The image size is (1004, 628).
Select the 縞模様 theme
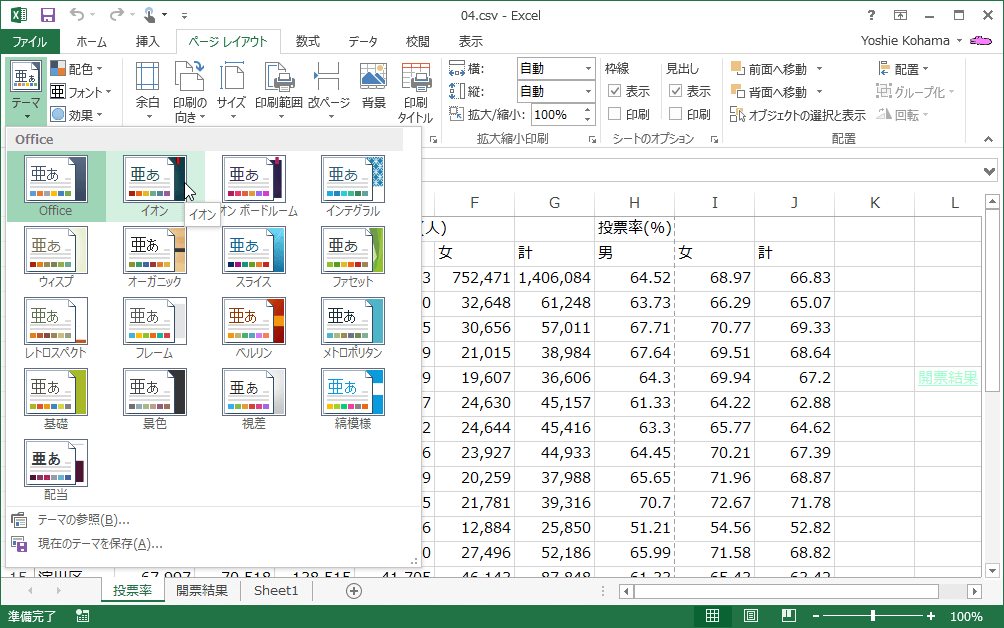[x=353, y=399]
